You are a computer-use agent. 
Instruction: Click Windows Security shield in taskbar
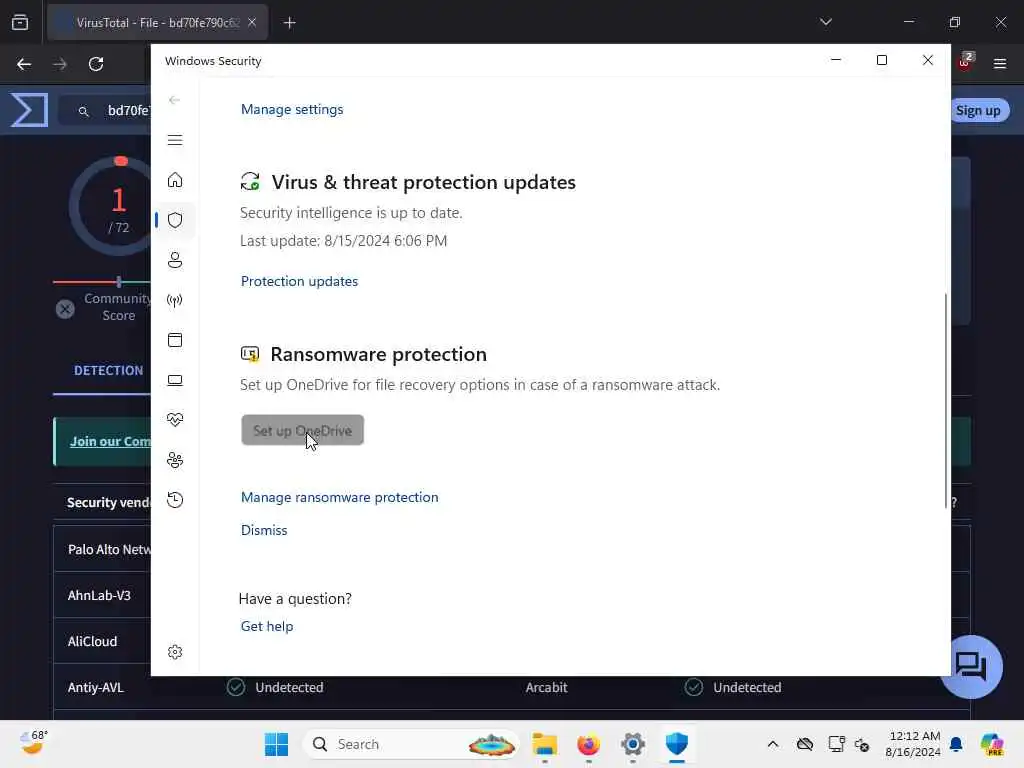pos(677,744)
